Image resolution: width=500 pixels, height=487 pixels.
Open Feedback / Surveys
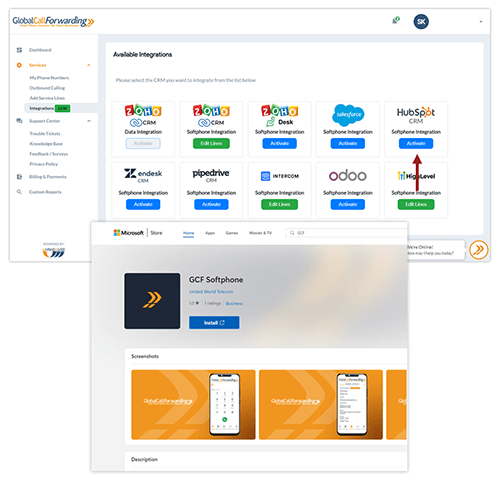[x=49, y=154]
